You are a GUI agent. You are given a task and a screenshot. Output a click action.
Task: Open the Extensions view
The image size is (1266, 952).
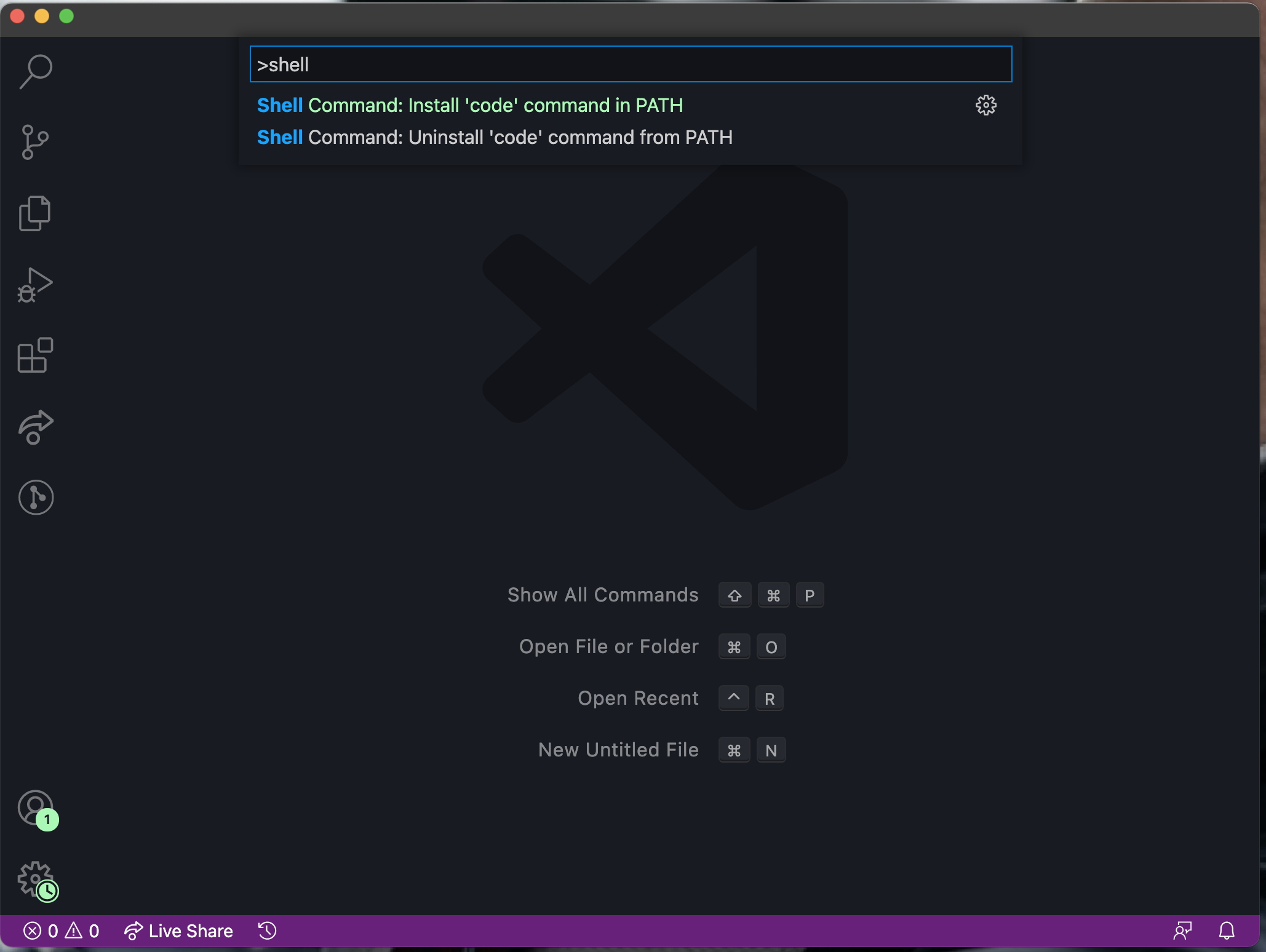pyautogui.click(x=34, y=355)
